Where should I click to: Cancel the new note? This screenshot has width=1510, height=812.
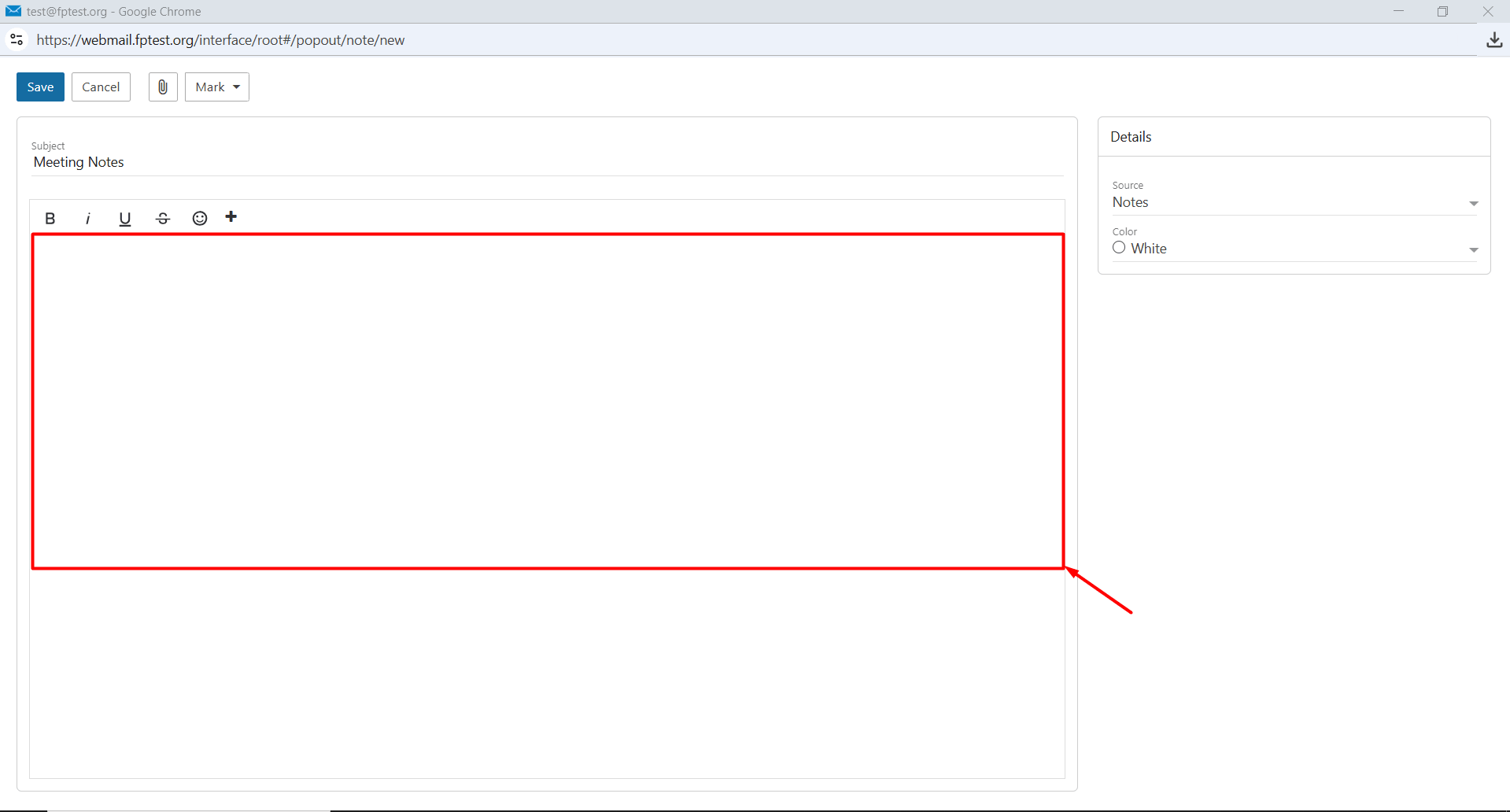[x=101, y=87]
